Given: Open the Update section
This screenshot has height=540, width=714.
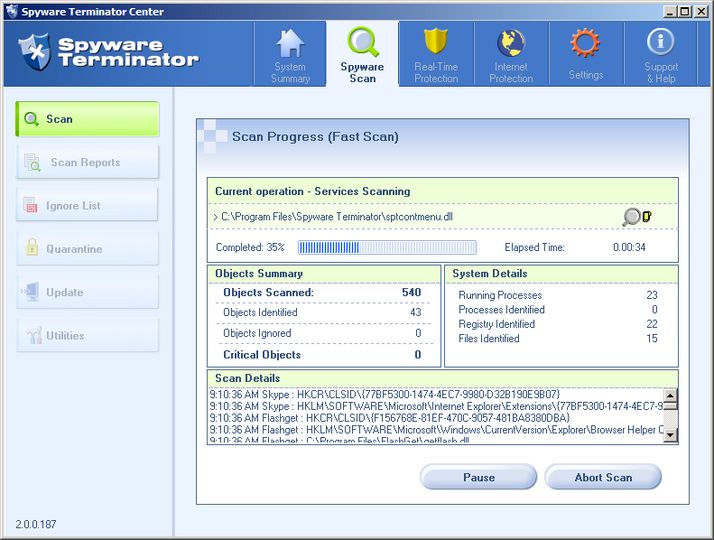Looking at the screenshot, I should point(87,292).
